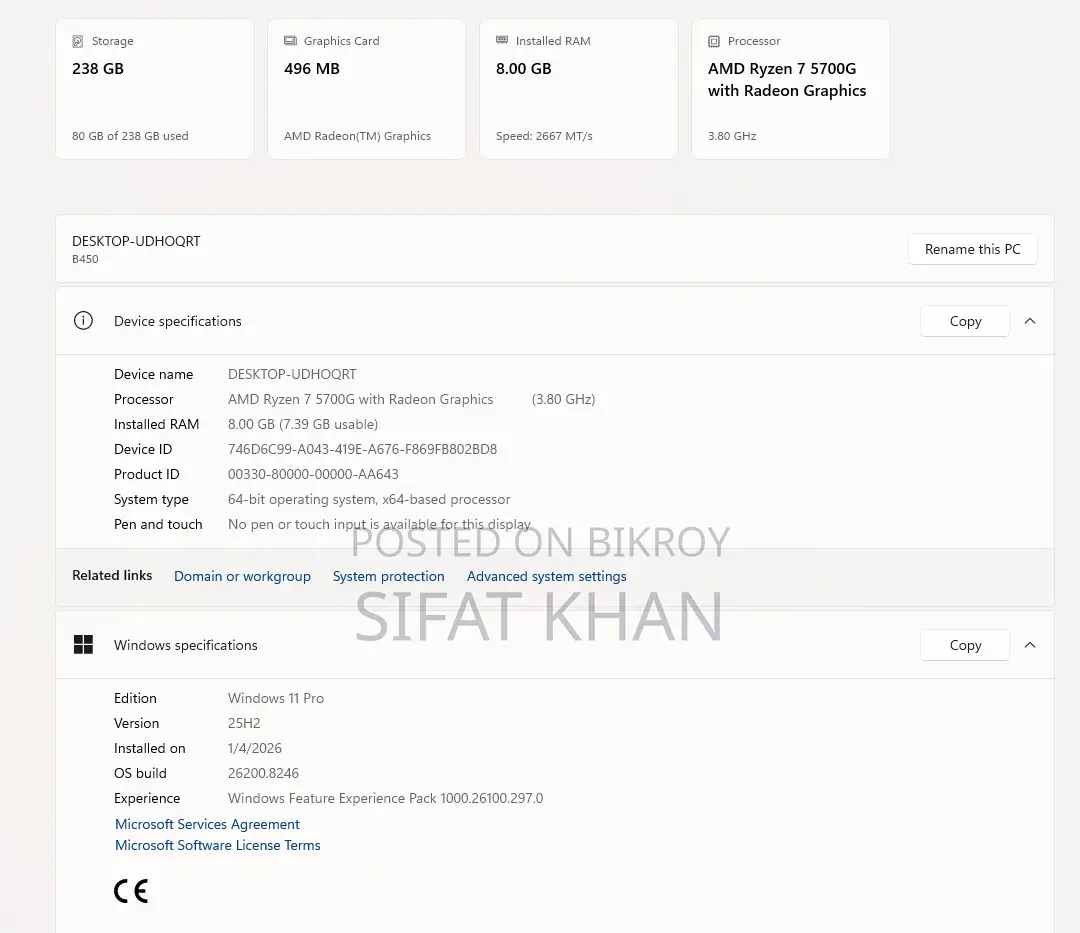This screenshot has height=933, width=1080.
Task: Select installed on date 1/4/2026
Action: [255, 748]
